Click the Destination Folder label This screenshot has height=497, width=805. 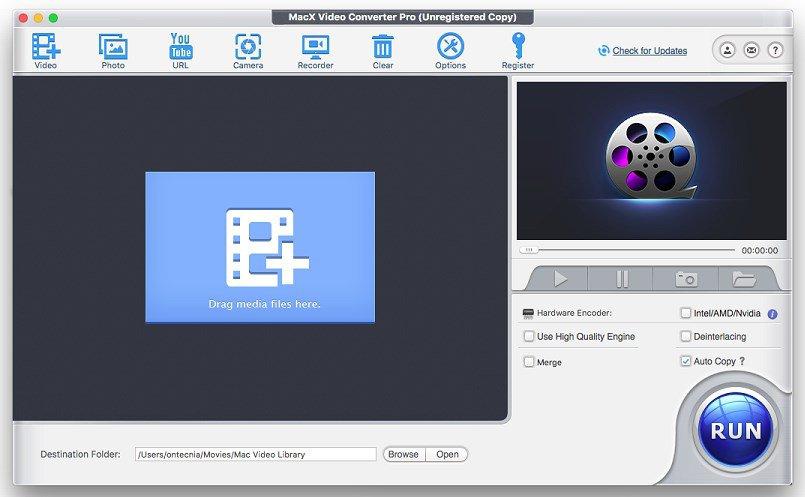click(x=80, y=454)
